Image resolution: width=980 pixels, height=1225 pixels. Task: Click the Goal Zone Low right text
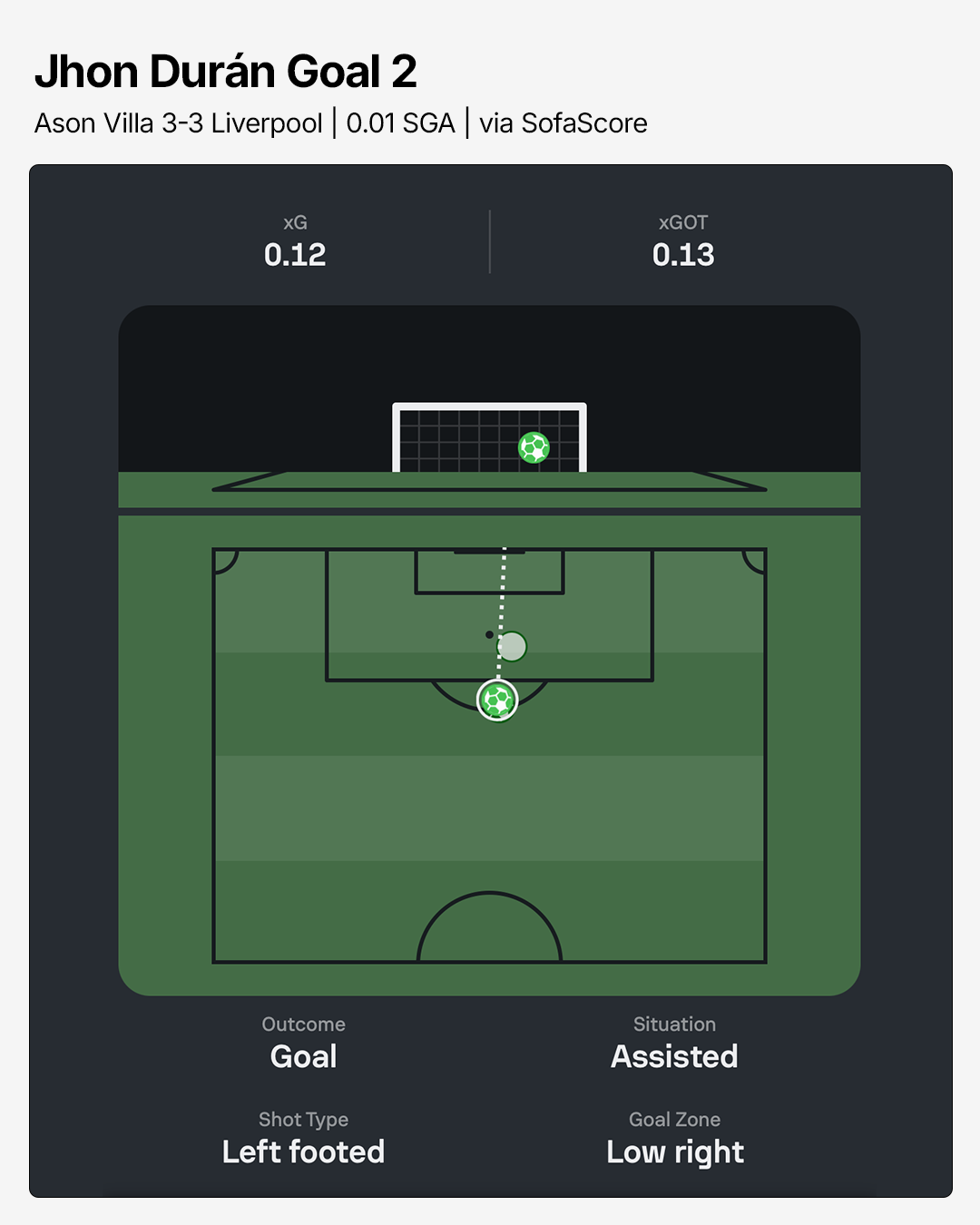[x=675, y=1151]
